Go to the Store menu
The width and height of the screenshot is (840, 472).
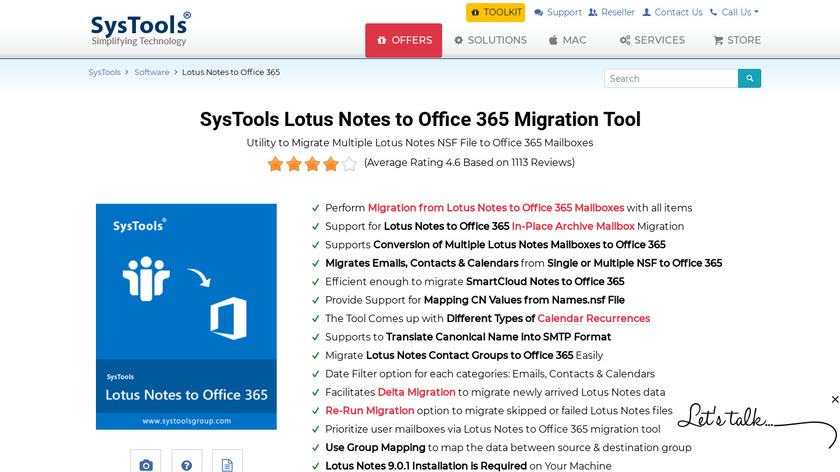[x=737, y=40]
